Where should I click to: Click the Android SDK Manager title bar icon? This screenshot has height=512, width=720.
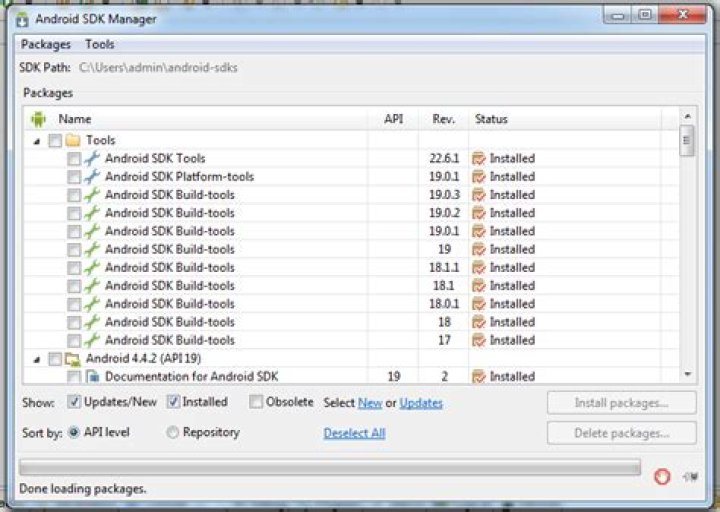22,20
